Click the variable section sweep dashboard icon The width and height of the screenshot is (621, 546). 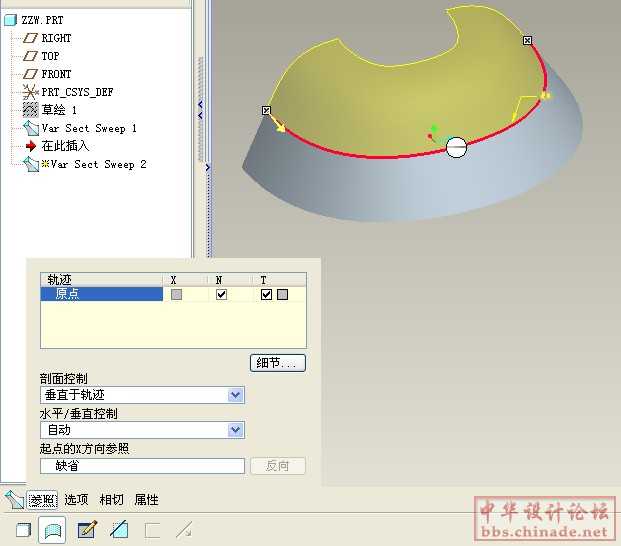tap(14, 500)
